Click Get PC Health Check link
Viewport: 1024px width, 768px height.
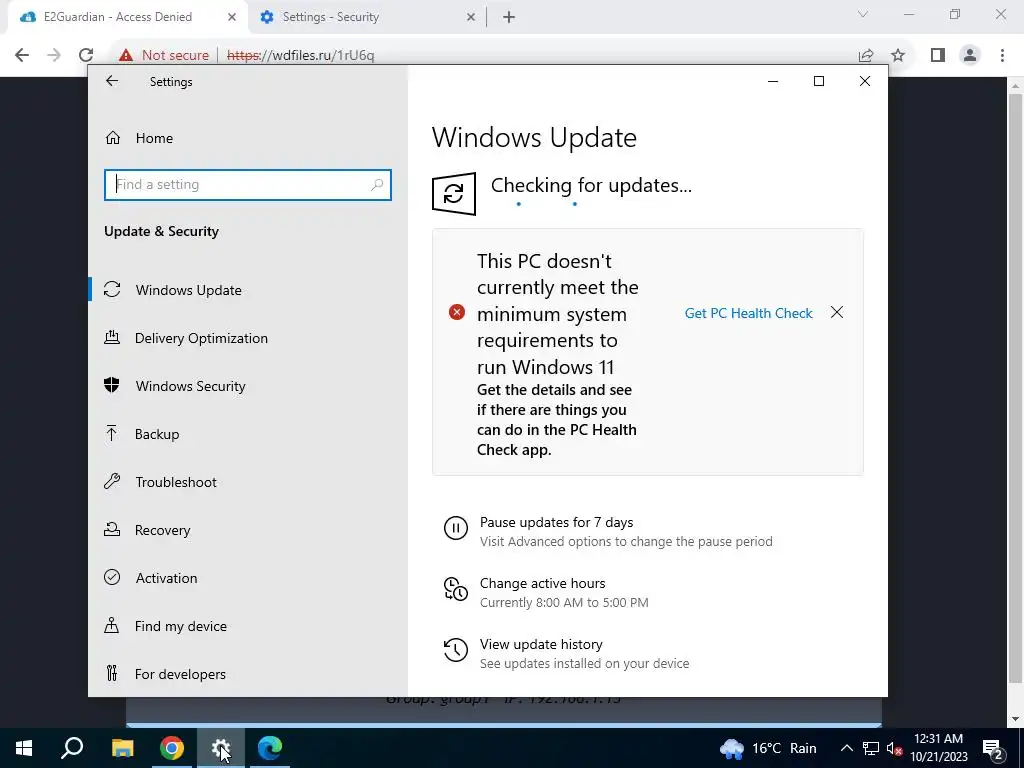coord(748,313)
